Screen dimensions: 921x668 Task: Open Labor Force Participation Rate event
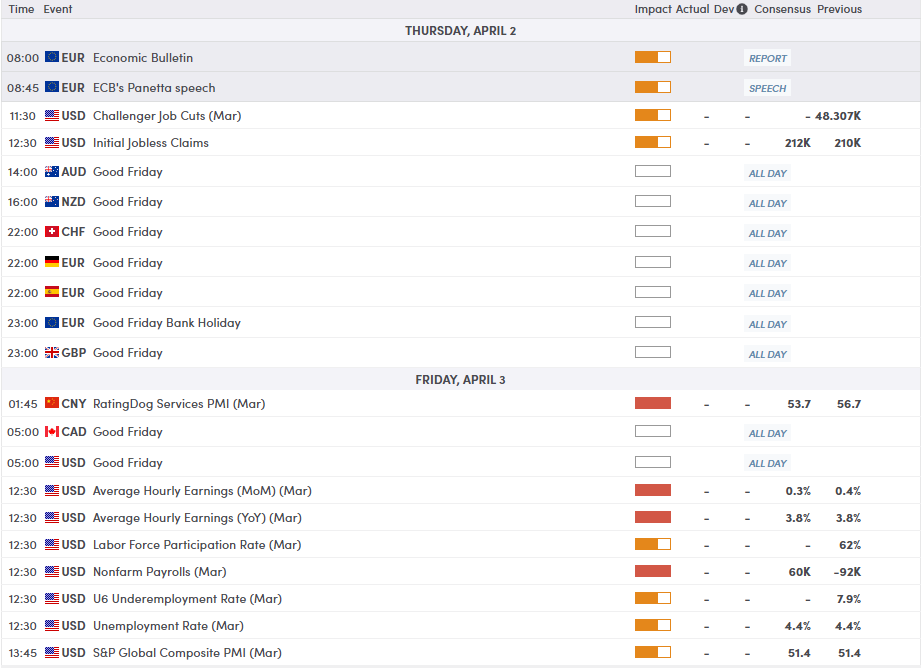pos(197,545)
